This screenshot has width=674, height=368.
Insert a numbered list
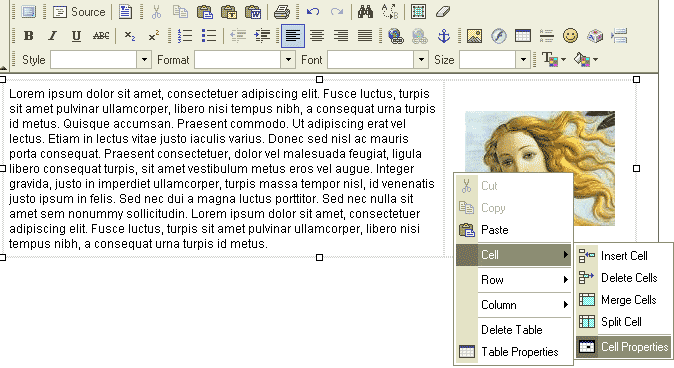click(185, 36)
